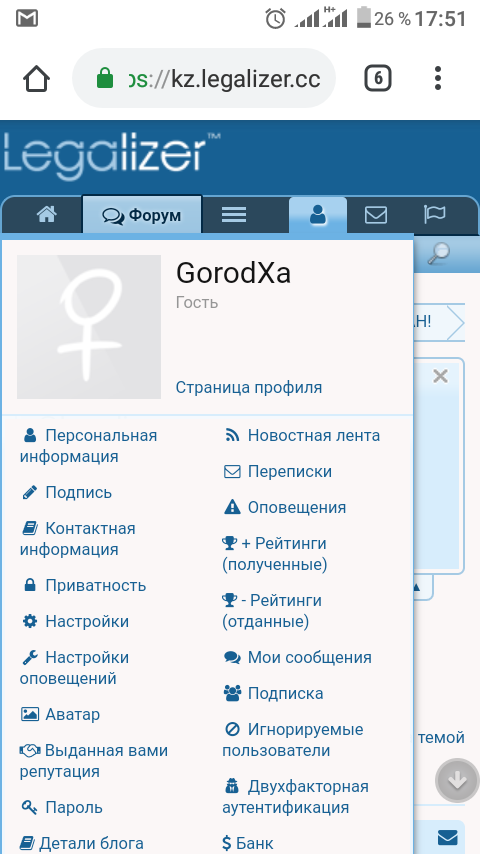Tap the envelope messages icon in navigation bar

pos(376,215)
